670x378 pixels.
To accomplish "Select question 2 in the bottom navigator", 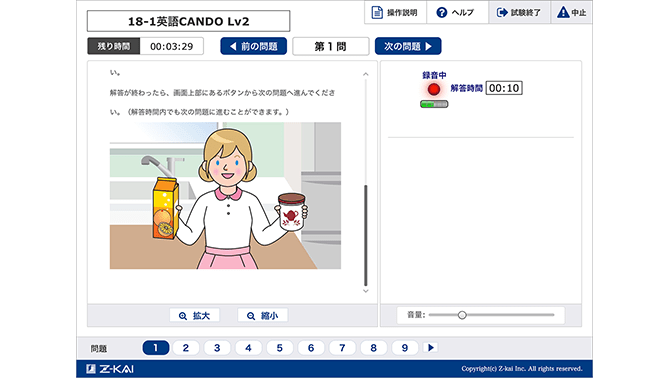I will click(x=186, y=348).
